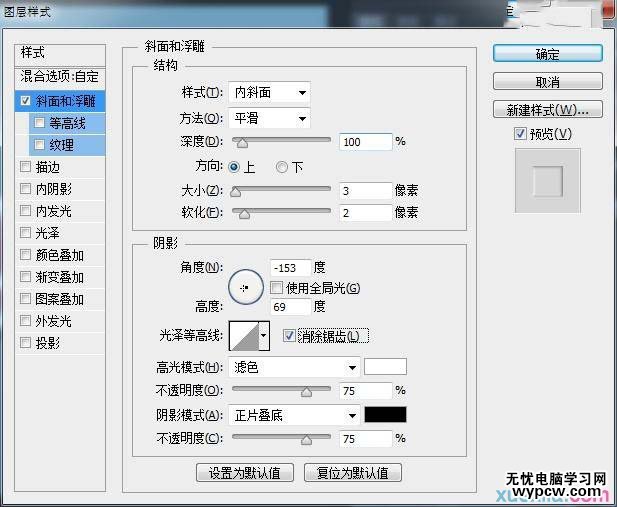Enable the 颜色叠加 checkbox
Screen dimensions: 617x507
coord(25,255)
